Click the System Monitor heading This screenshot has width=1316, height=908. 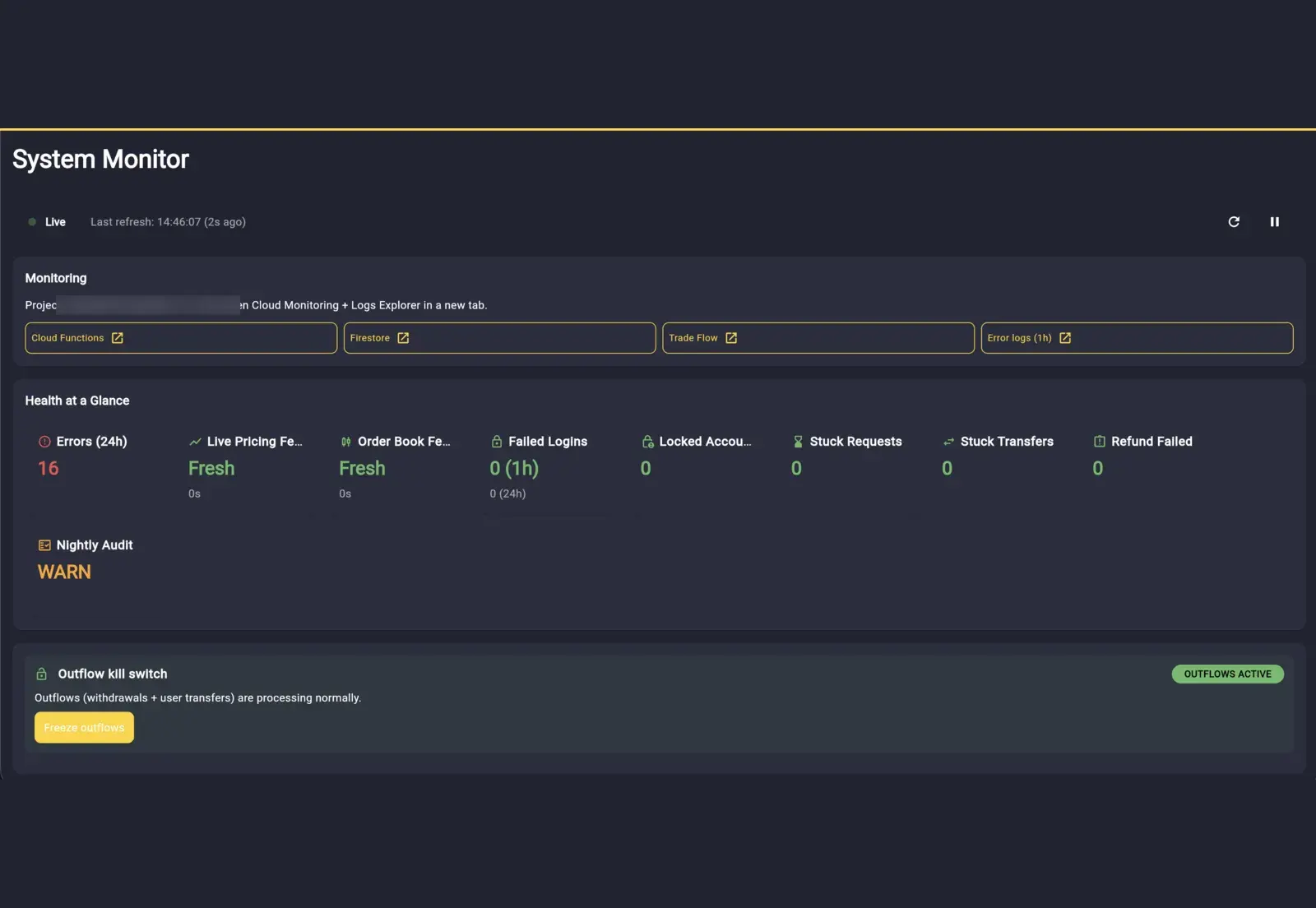click(x=100, y=160)
